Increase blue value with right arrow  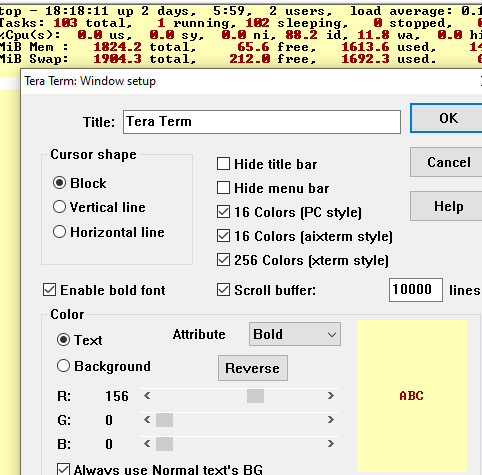pyautogui.click(x=330, y=444)
